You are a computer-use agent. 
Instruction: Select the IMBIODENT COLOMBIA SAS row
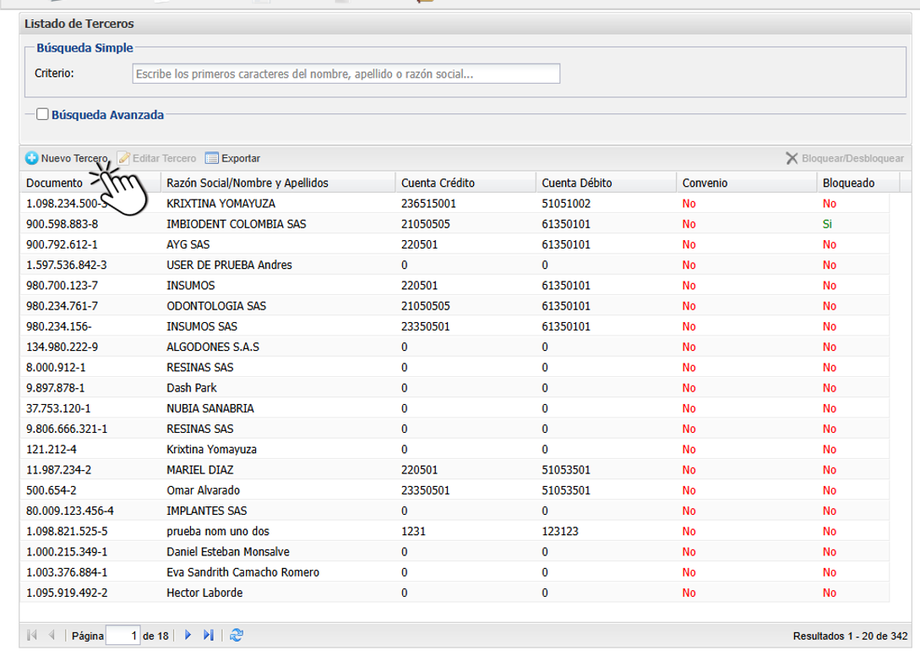[455, 224]
